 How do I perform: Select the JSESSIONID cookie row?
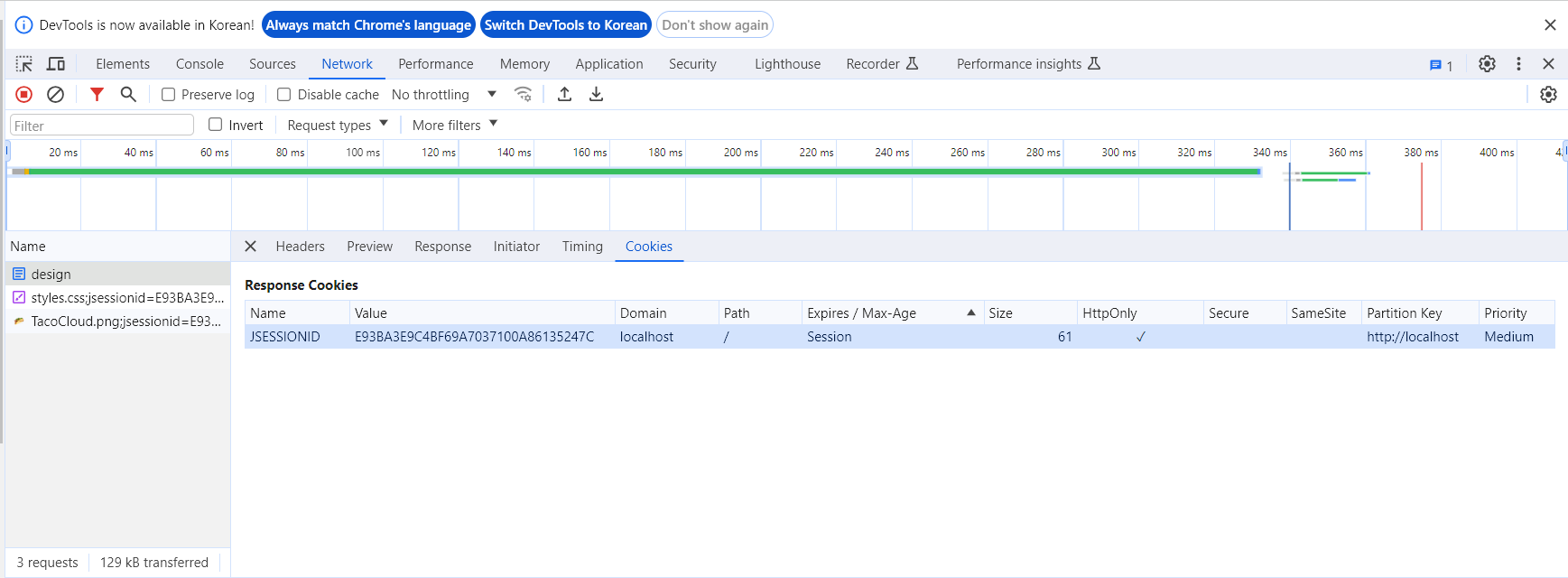(x=899, y=336)
